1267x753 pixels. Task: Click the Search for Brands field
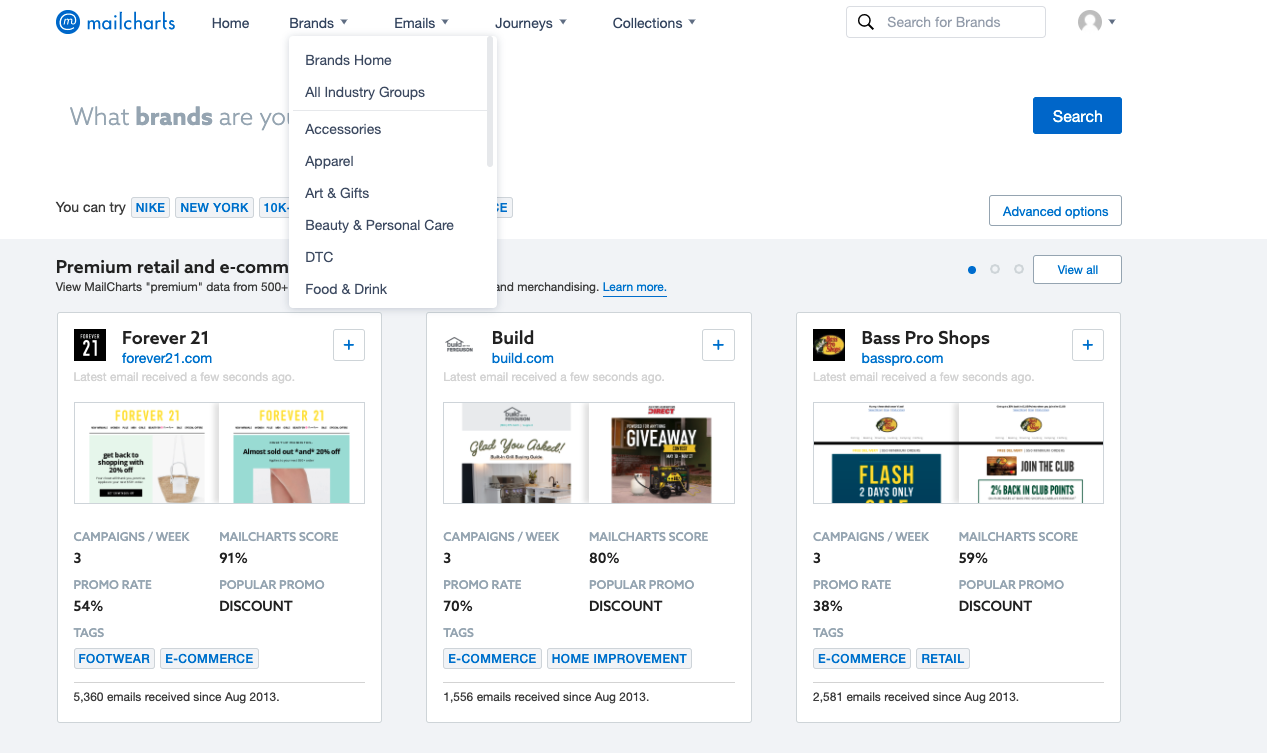tap(945, 22)
